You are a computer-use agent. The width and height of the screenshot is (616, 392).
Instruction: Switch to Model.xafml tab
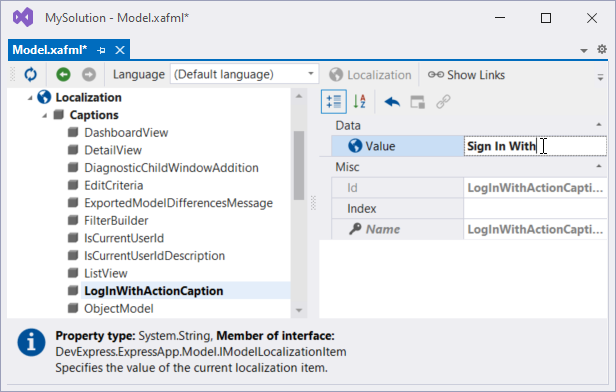point(50,50)
